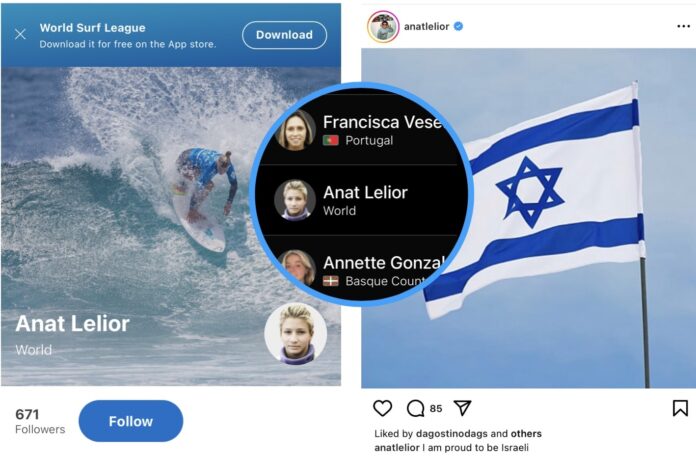Click the 'others' likes link
Image resolution: width=696 pixels, height=458 pixels.
526,434
